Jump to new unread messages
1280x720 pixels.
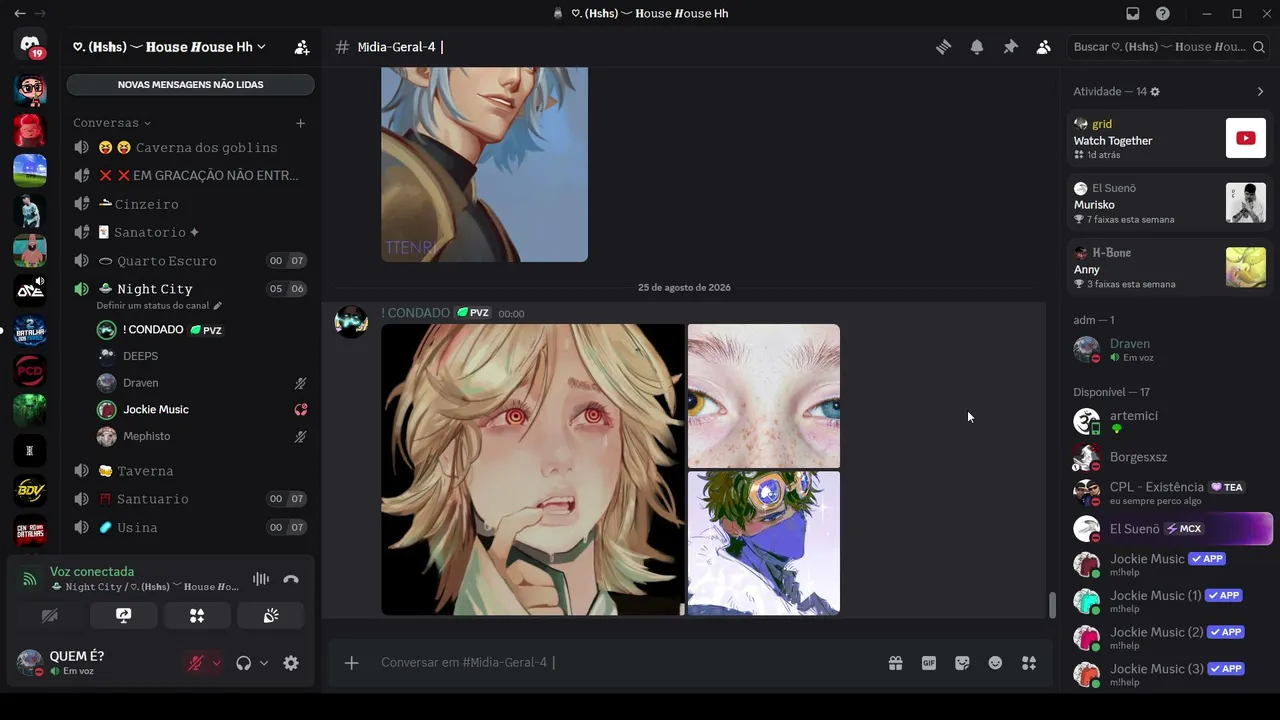point(190,85)
